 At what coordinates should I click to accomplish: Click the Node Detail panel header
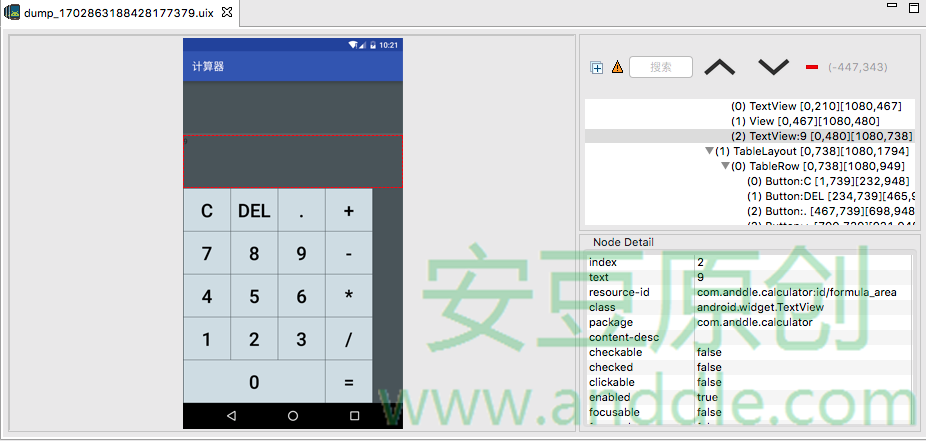(623, 242)
